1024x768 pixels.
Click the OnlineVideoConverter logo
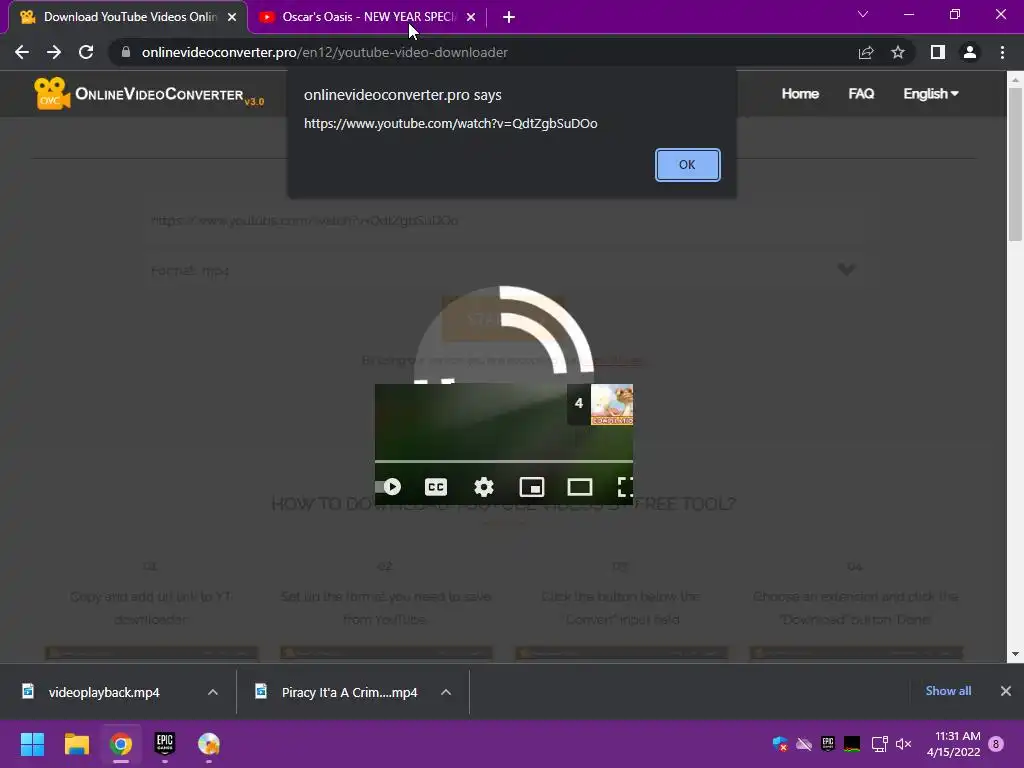tap(149, 94)
